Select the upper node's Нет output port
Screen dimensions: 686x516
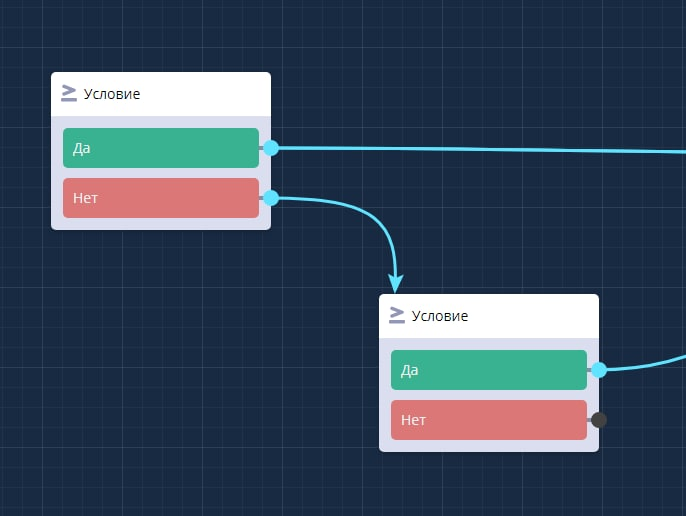[x=271, y=198]
